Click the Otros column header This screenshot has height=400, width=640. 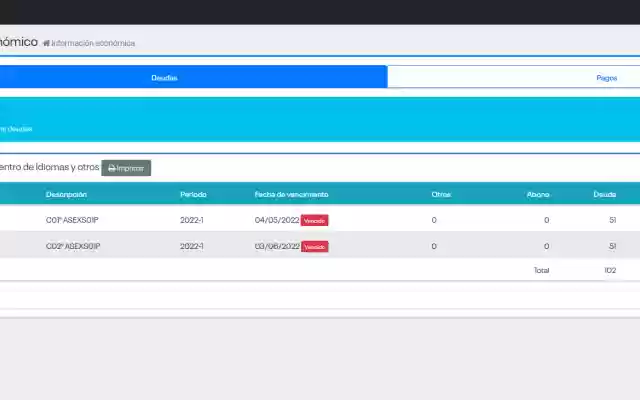pyautogui.click(x=441, y=194)
